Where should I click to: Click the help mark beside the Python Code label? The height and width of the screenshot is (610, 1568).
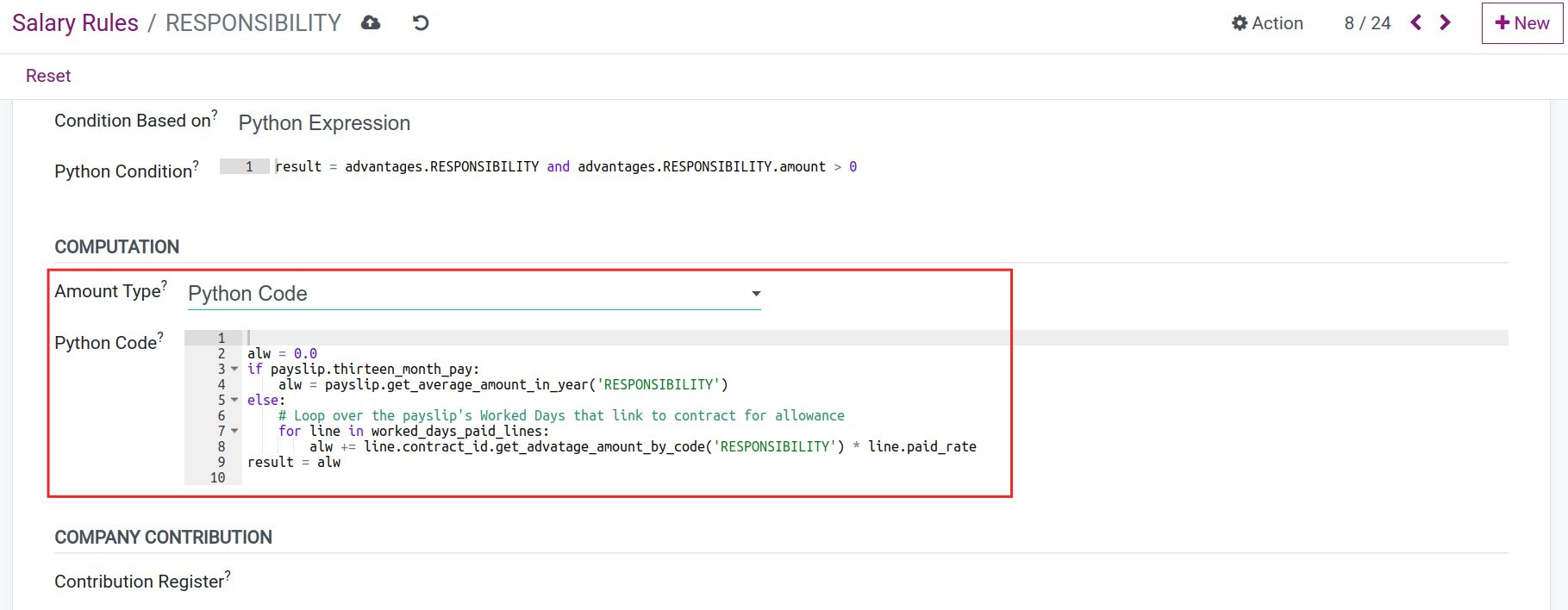160,337
